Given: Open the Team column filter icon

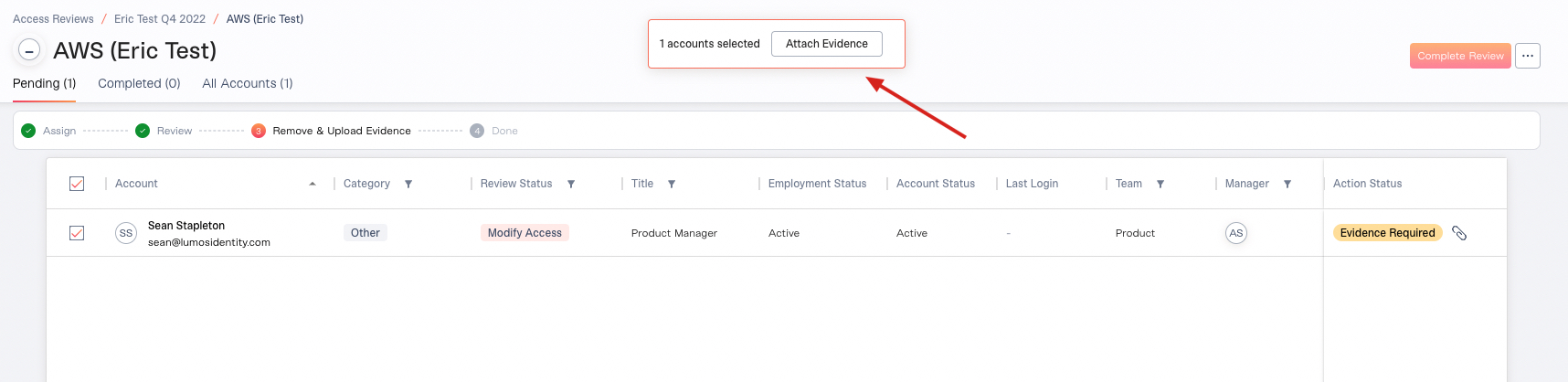Looking at the screenshot, I should 1160,184.
